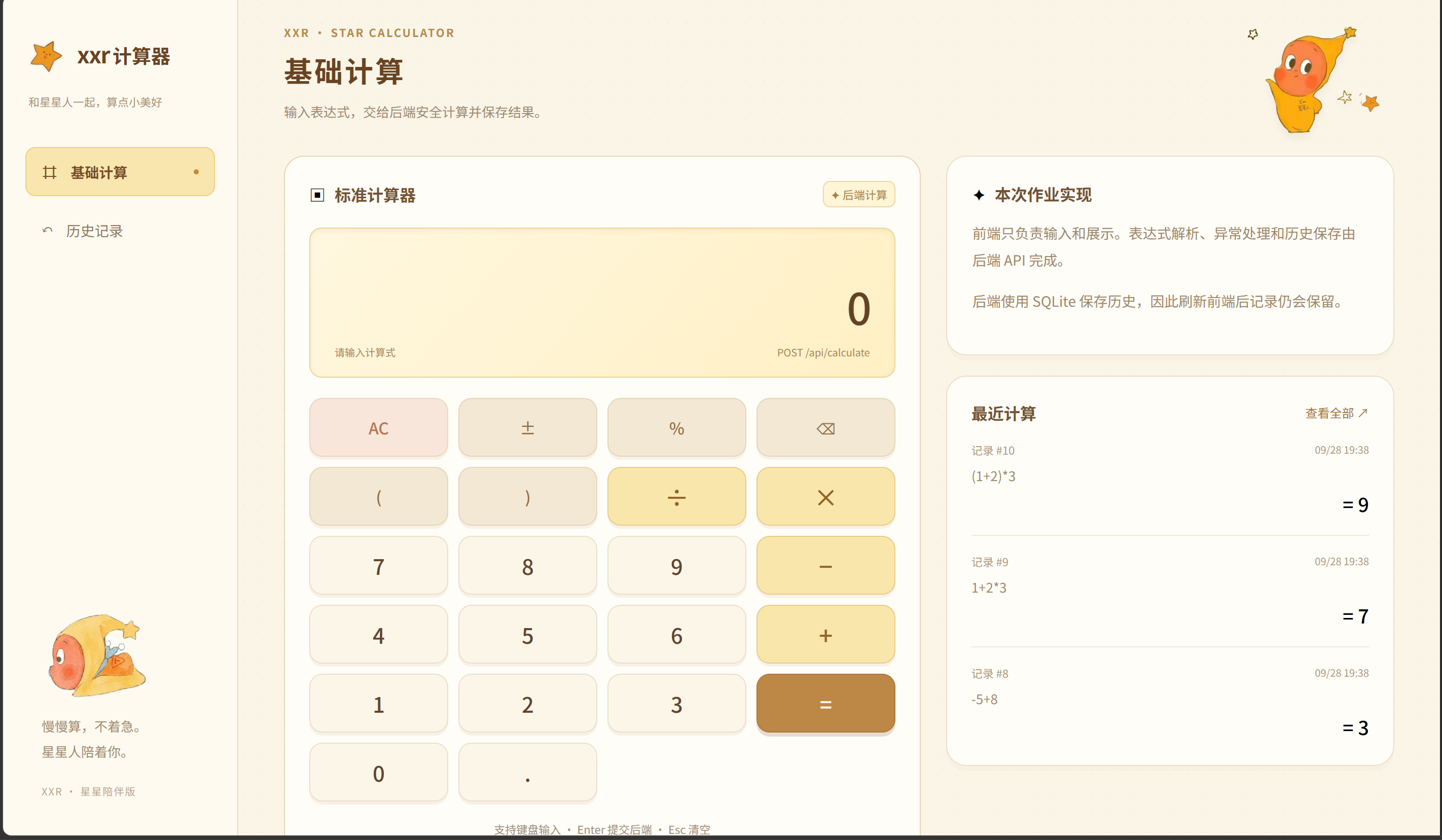
Task: Click the square icon beside 标准计算器
Action: coord(317,195)
